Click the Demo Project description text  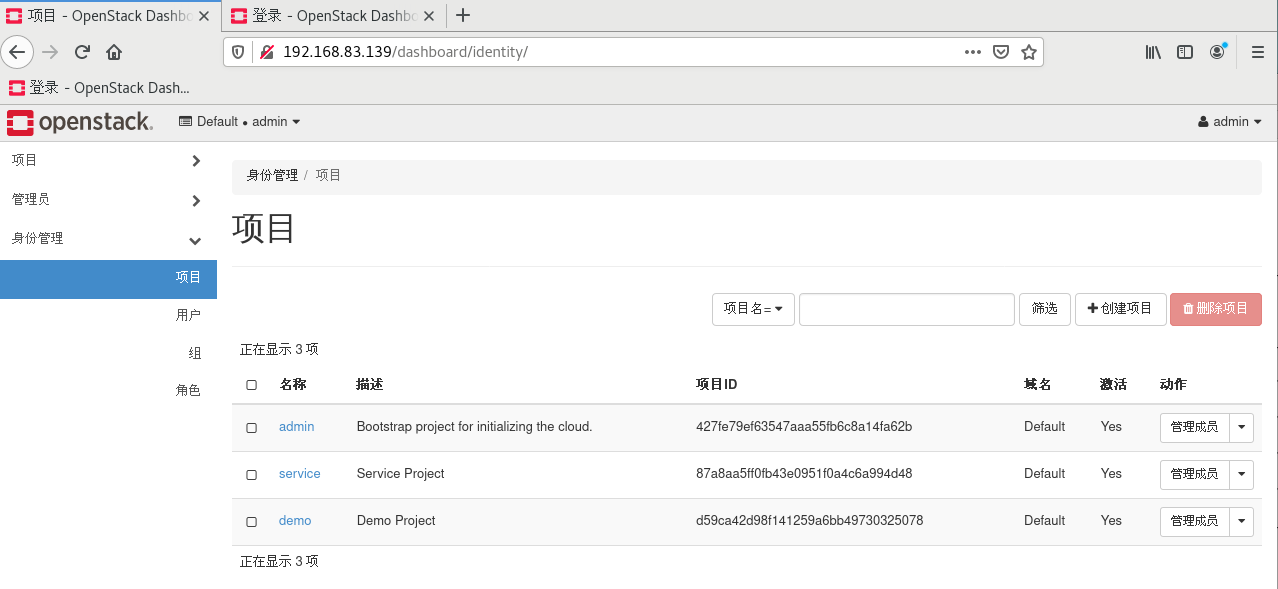tap(396, 521)
